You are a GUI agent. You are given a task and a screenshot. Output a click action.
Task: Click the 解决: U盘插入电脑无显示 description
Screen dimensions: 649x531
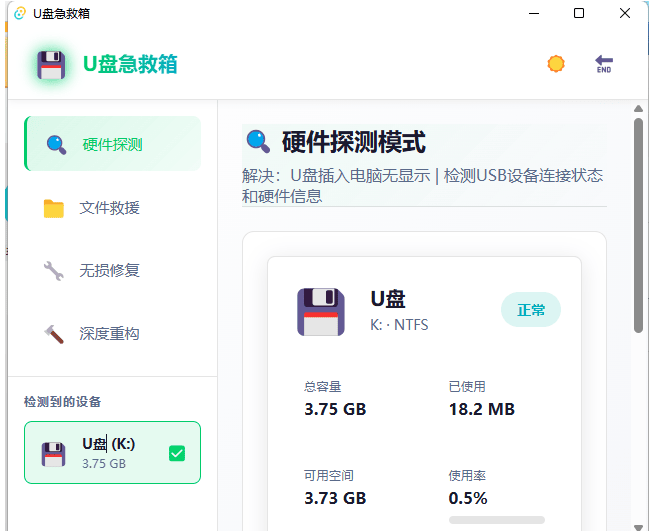click(422, 186)
